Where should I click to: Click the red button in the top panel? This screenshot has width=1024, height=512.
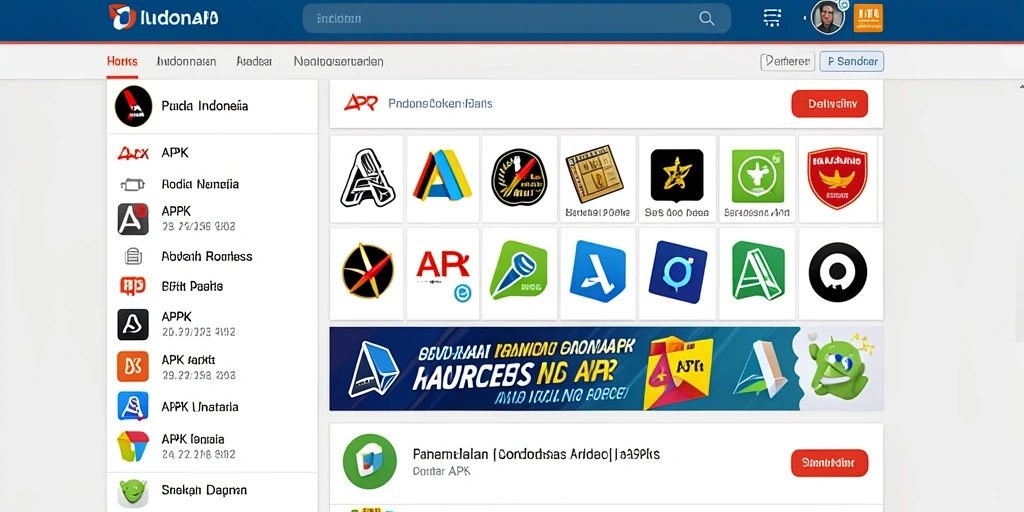(x=829, y=104)
